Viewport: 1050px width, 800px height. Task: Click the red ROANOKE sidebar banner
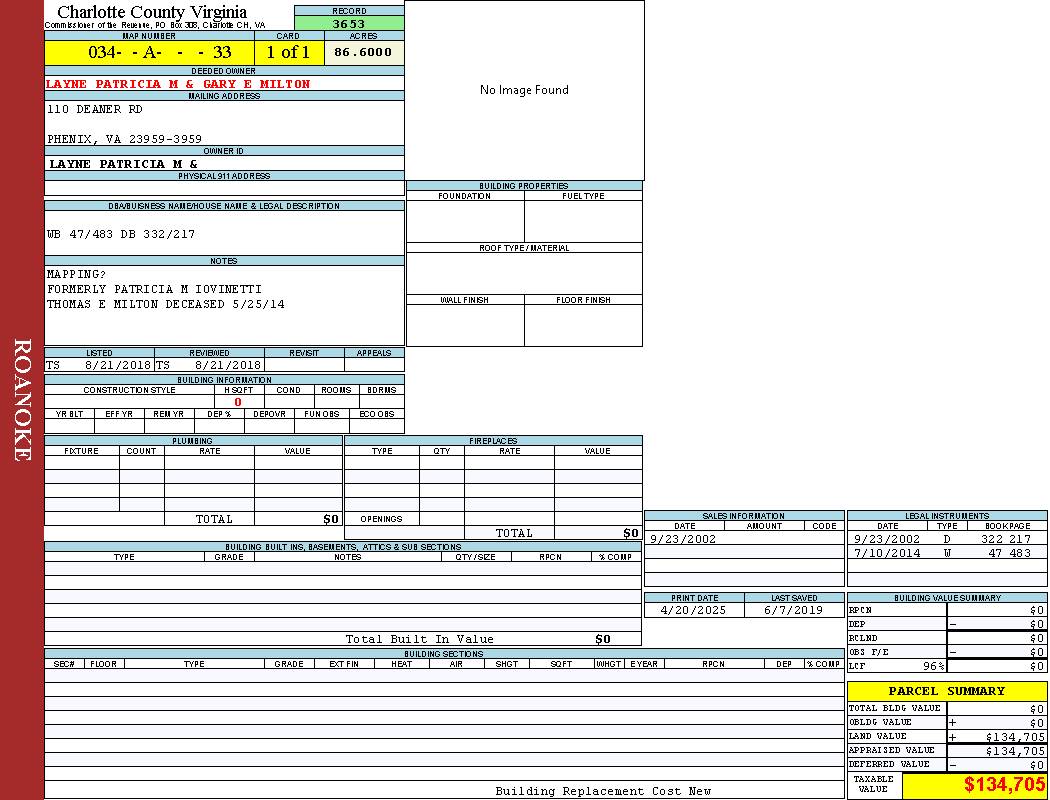coord(22,400)
